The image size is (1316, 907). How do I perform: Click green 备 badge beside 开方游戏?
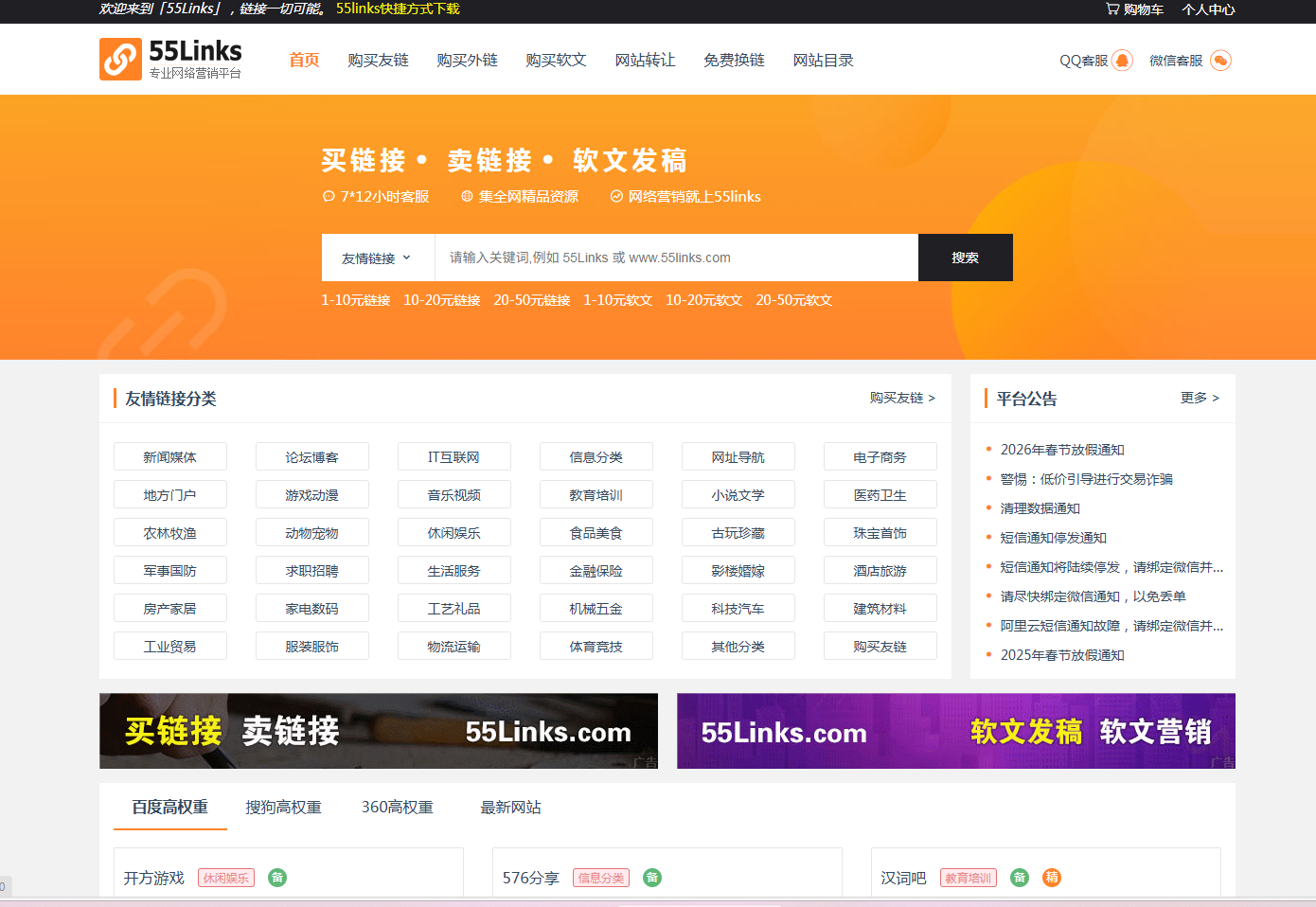pos(277,878)
